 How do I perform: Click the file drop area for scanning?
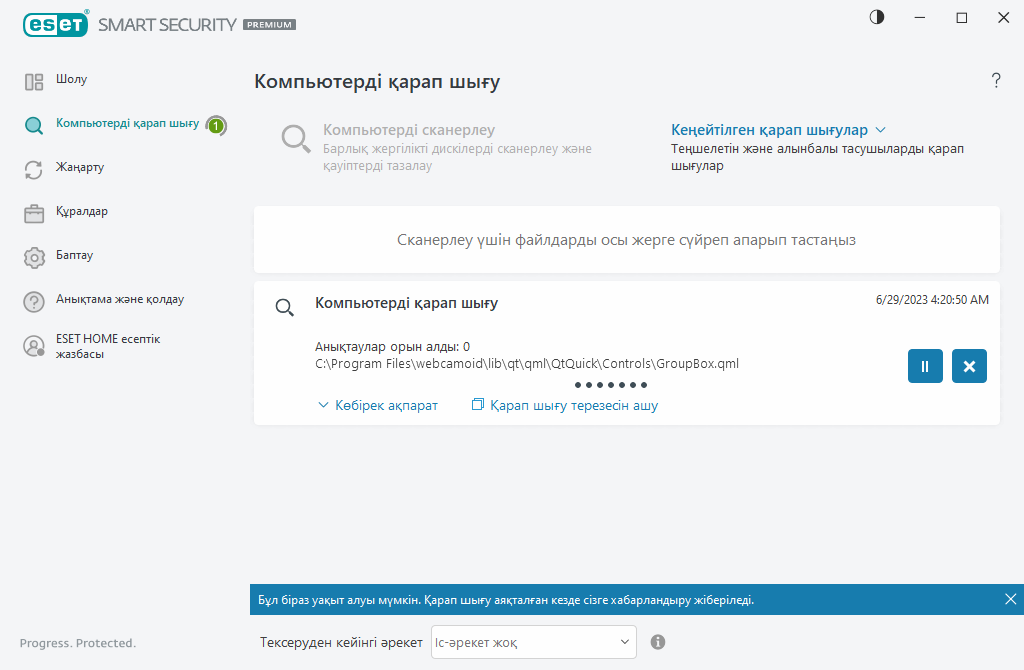coord(626,240)
